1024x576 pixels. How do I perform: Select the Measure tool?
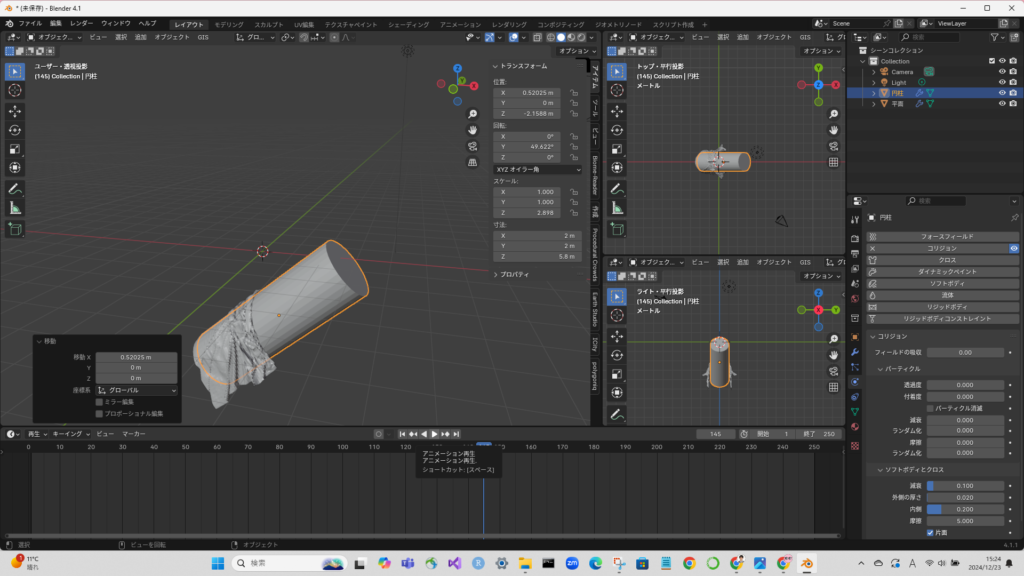[x=15, y=207]
